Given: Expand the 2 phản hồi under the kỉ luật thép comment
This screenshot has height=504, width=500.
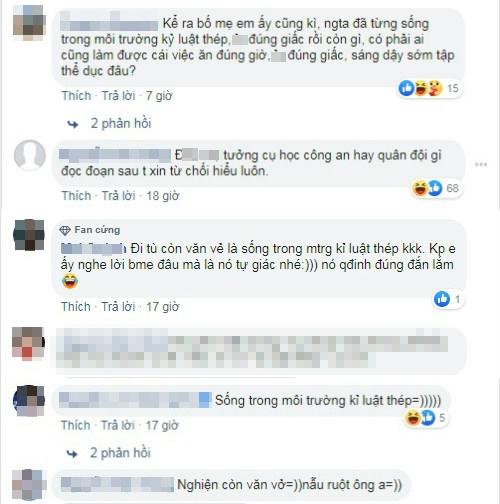Looking at the screenshot, I should [120, 453].
